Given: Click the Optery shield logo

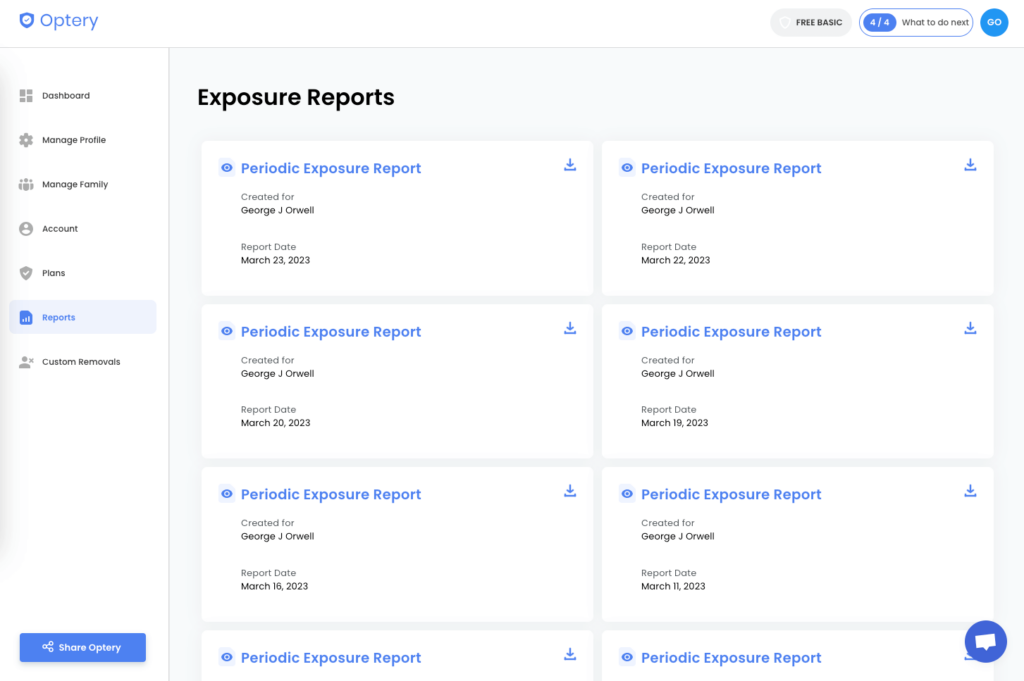Looking at the screenshot, I should (27, 20).
